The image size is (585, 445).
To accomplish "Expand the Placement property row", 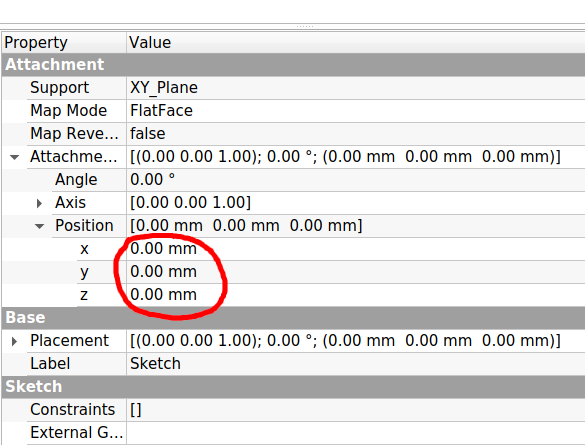I will pos(14,341).
